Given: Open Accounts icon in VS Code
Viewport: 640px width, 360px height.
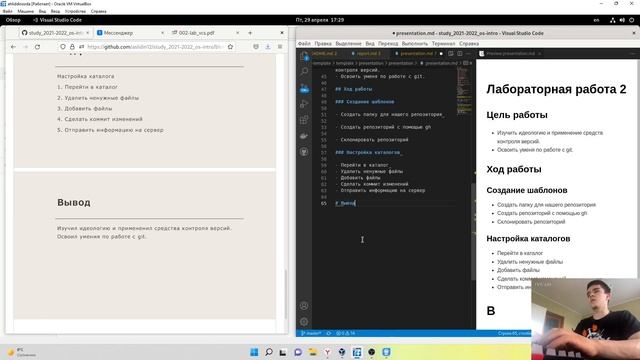Looking at the screenshot, I should pos(304,306).
